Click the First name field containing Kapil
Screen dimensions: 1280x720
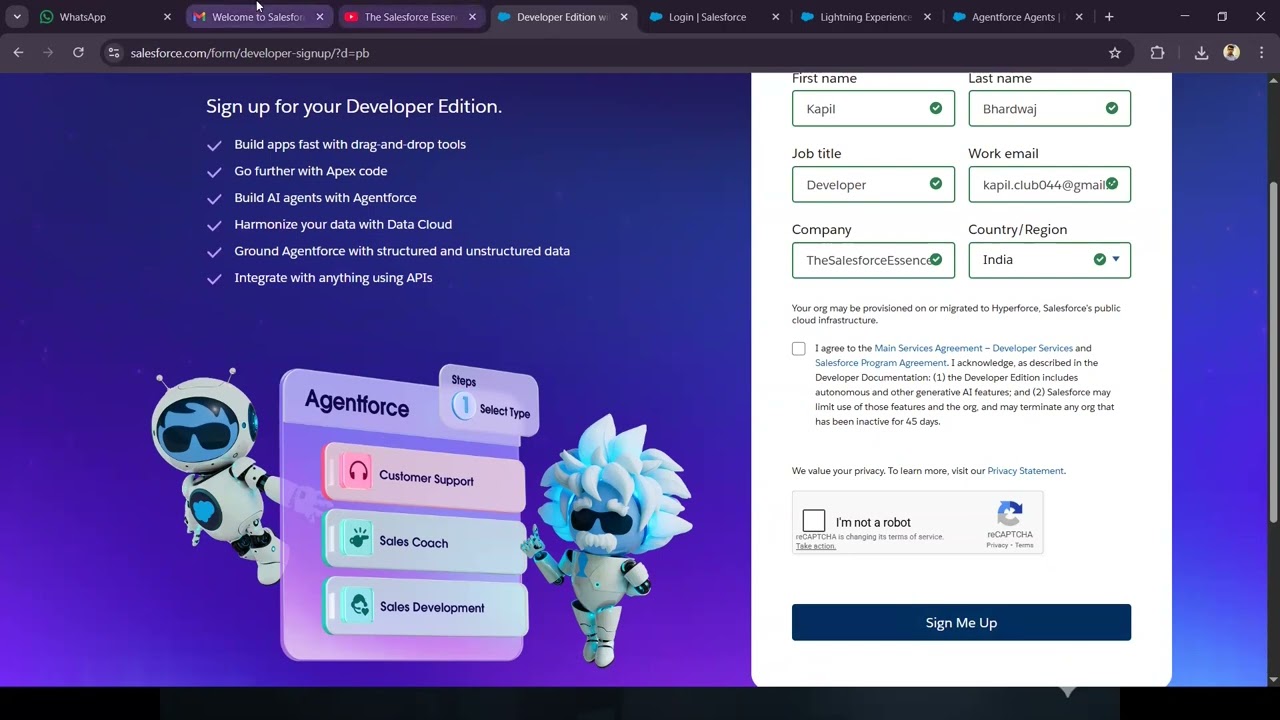coord(873,108)
